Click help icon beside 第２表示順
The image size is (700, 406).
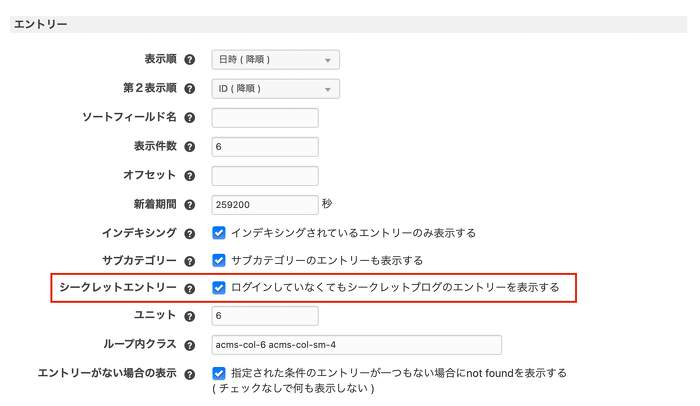[x=190, y=89]
